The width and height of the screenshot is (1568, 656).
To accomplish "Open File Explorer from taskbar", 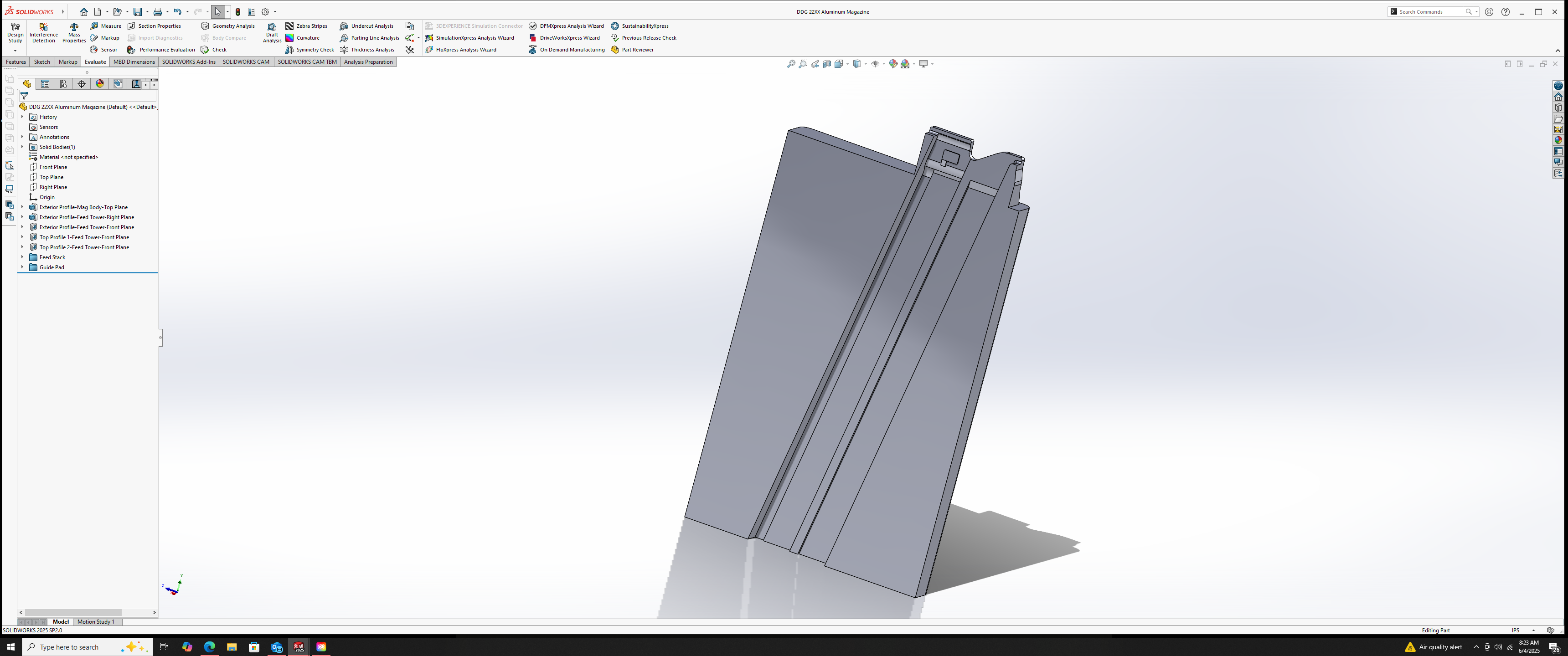I will point(232,647).
